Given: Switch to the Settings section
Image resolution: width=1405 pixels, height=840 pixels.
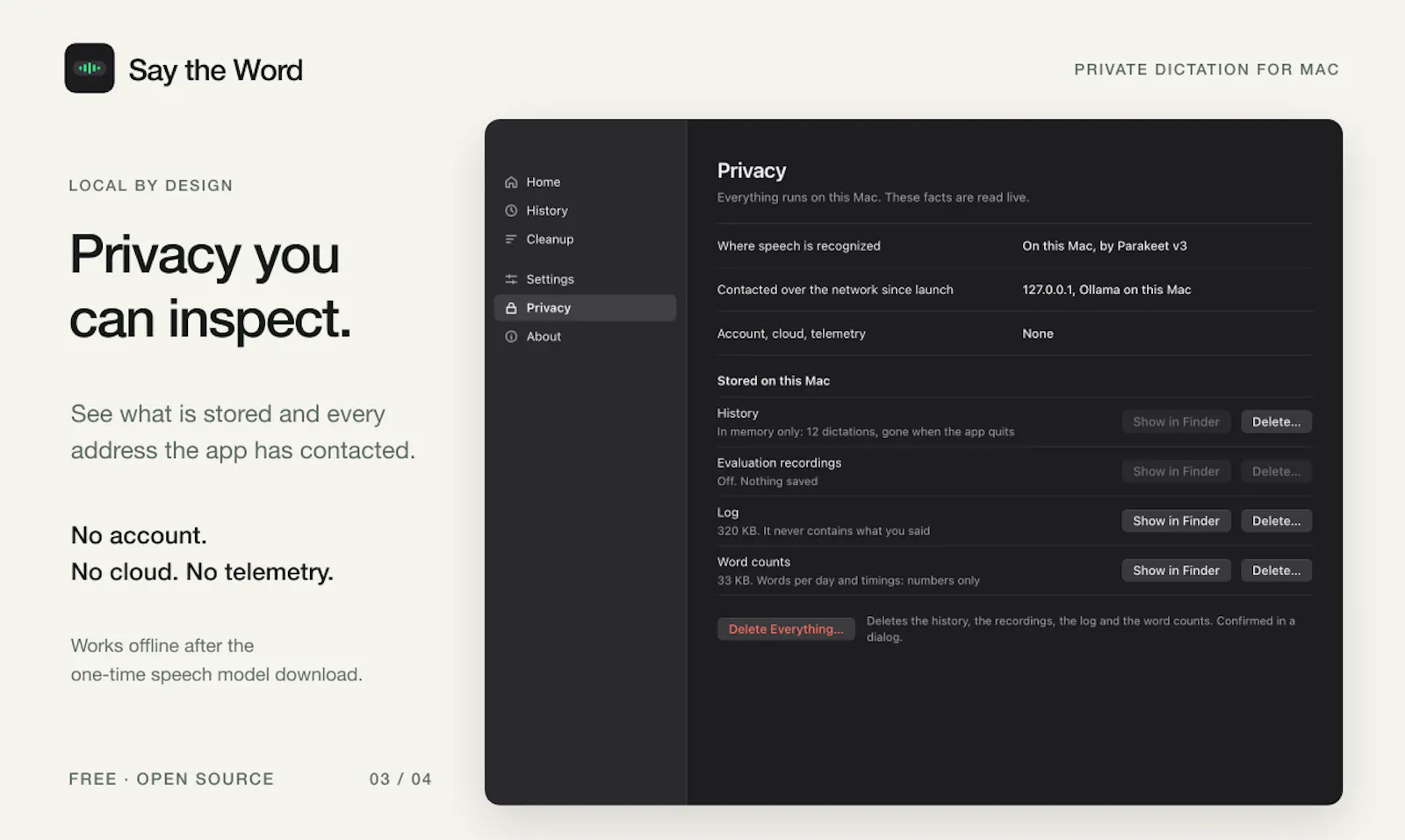Looking at the screenshot, I should click(x=585, y=279).
